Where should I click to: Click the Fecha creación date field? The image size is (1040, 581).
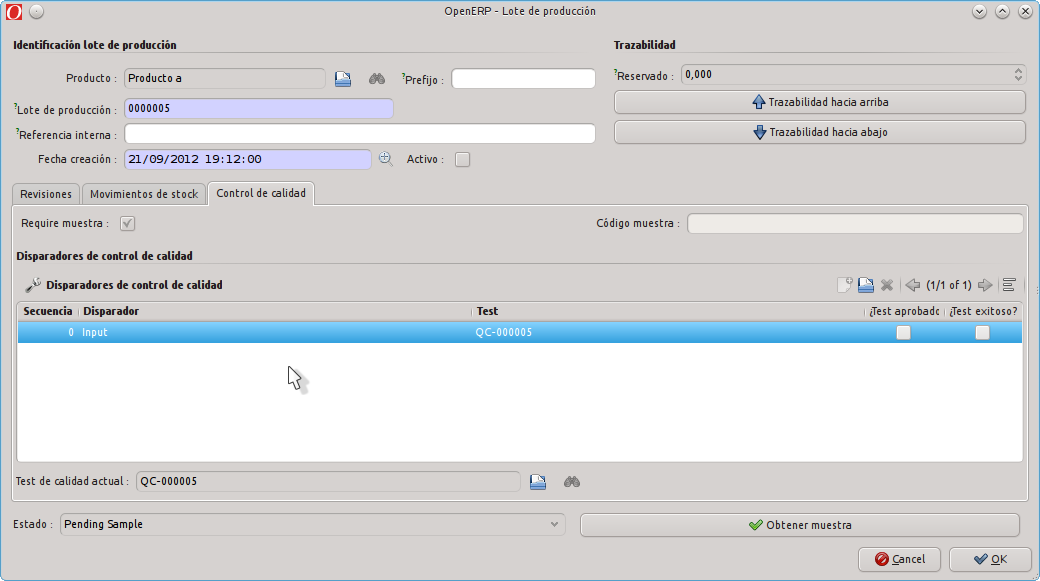[x=247, y=159]
